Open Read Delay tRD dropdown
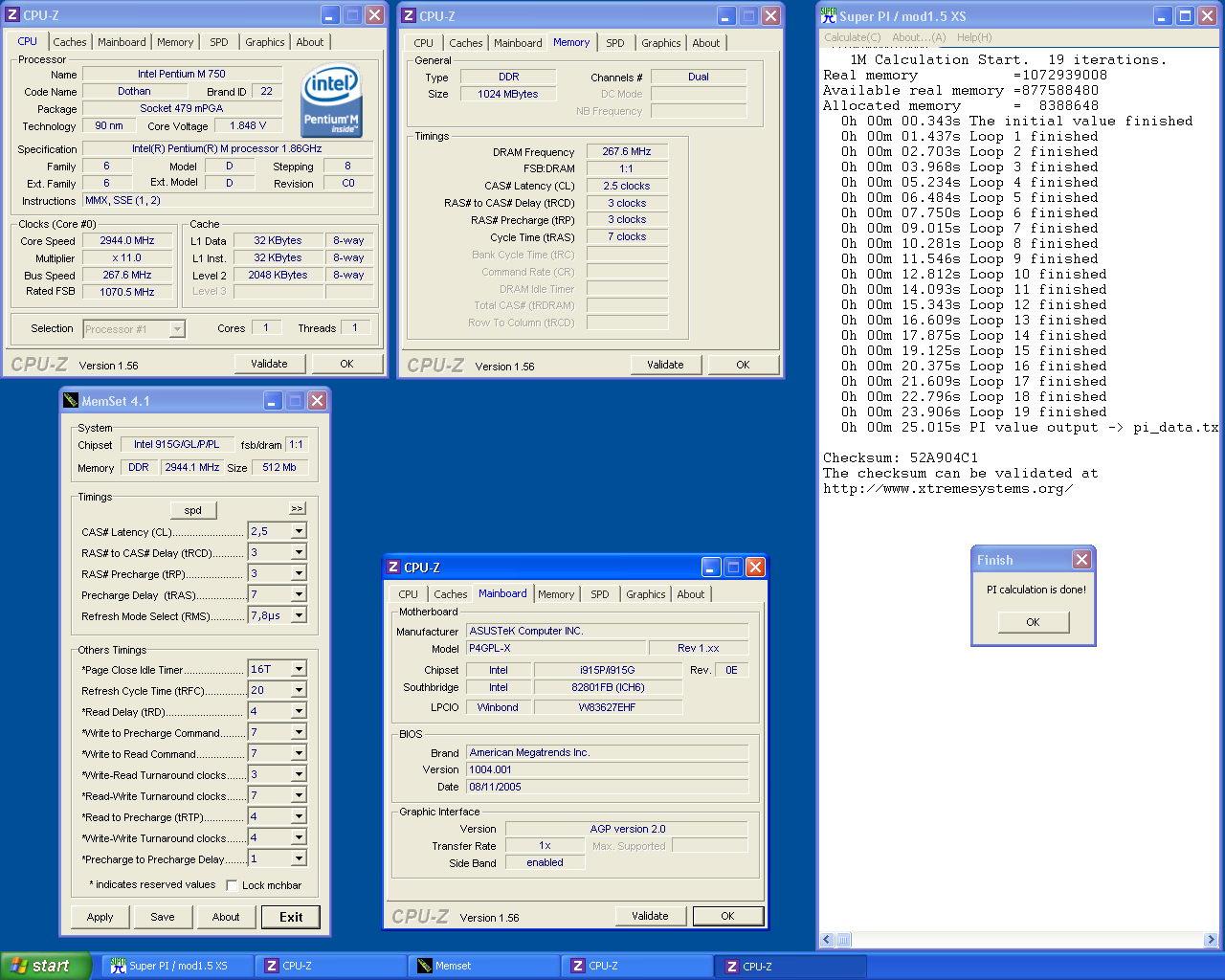Screen dimensions: 1225x980 pos(299,711)
